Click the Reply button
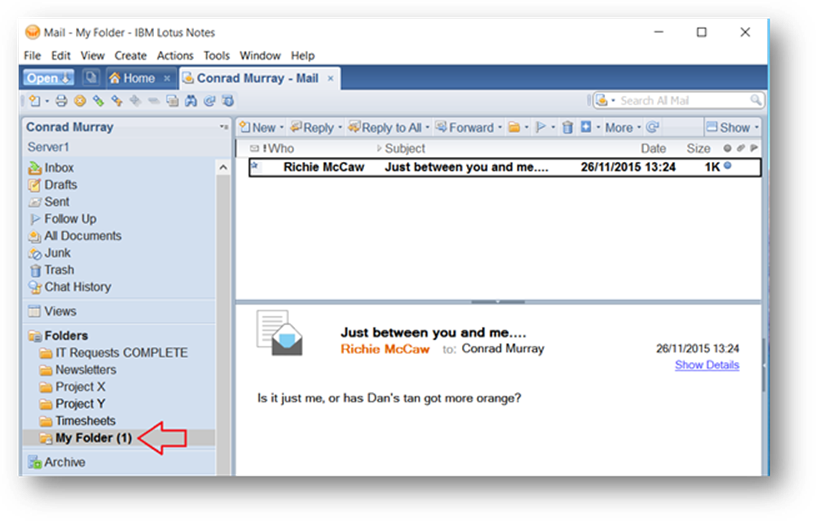 coord(312,128)
